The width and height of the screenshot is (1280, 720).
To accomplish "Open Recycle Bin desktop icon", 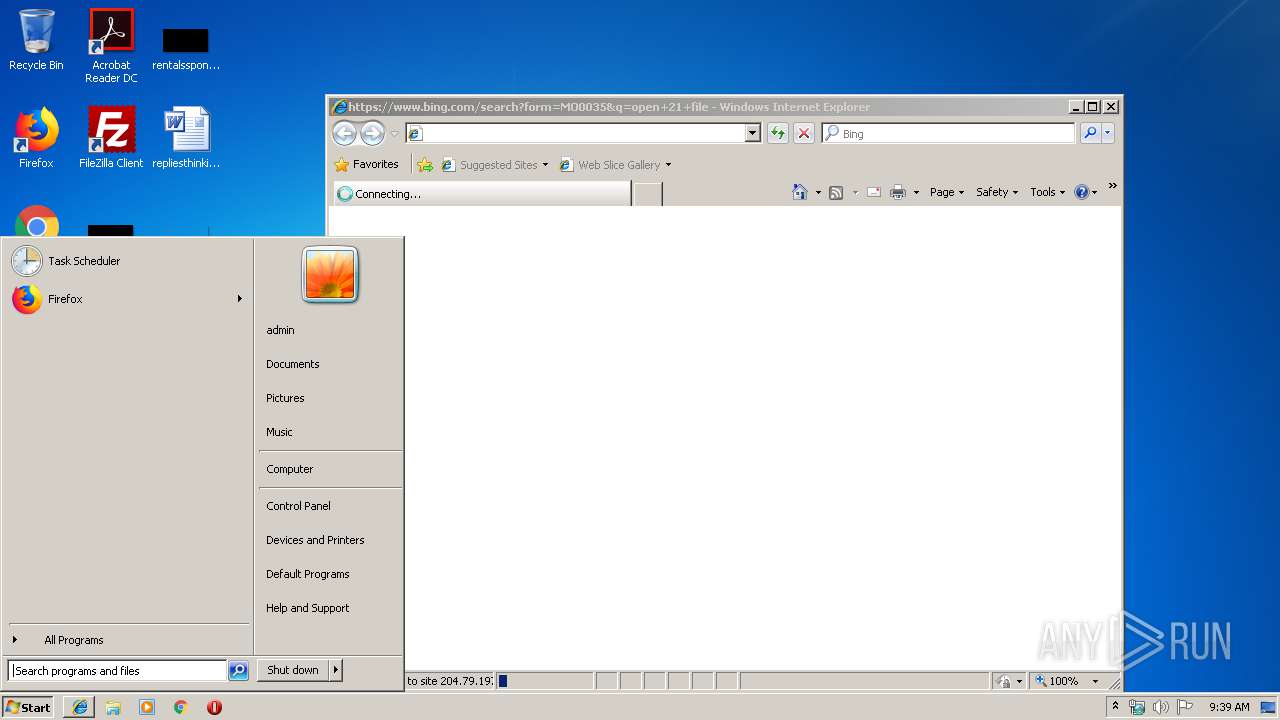I will [x=36, y=40].
